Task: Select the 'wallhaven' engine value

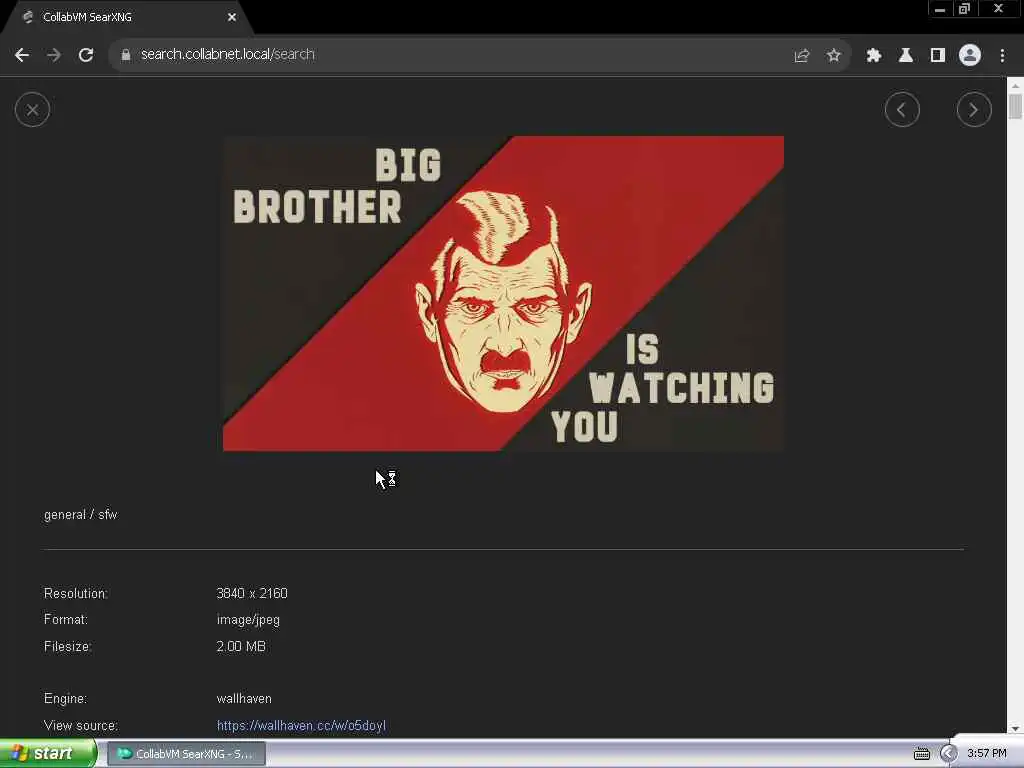Action: pyautogui.click(x=244, y=699)
